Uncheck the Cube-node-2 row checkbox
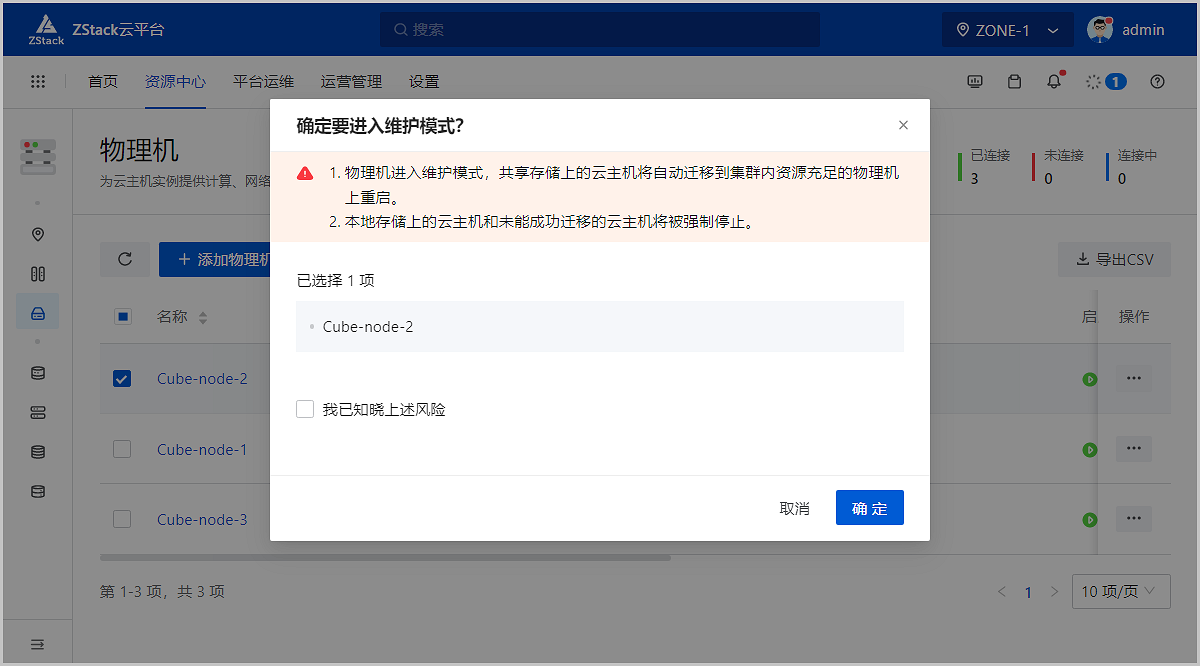Screen dimensions: 1200x666 122,379
